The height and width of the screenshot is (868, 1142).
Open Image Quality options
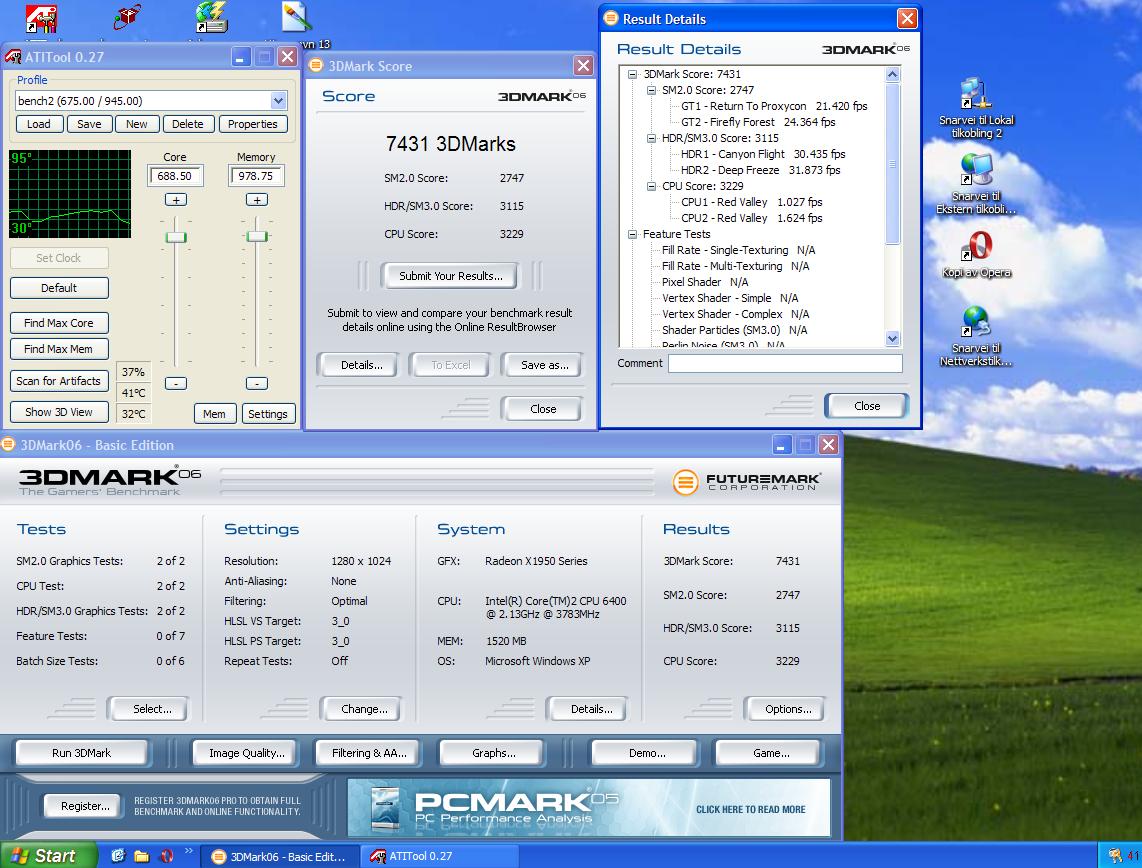[247, 753]
